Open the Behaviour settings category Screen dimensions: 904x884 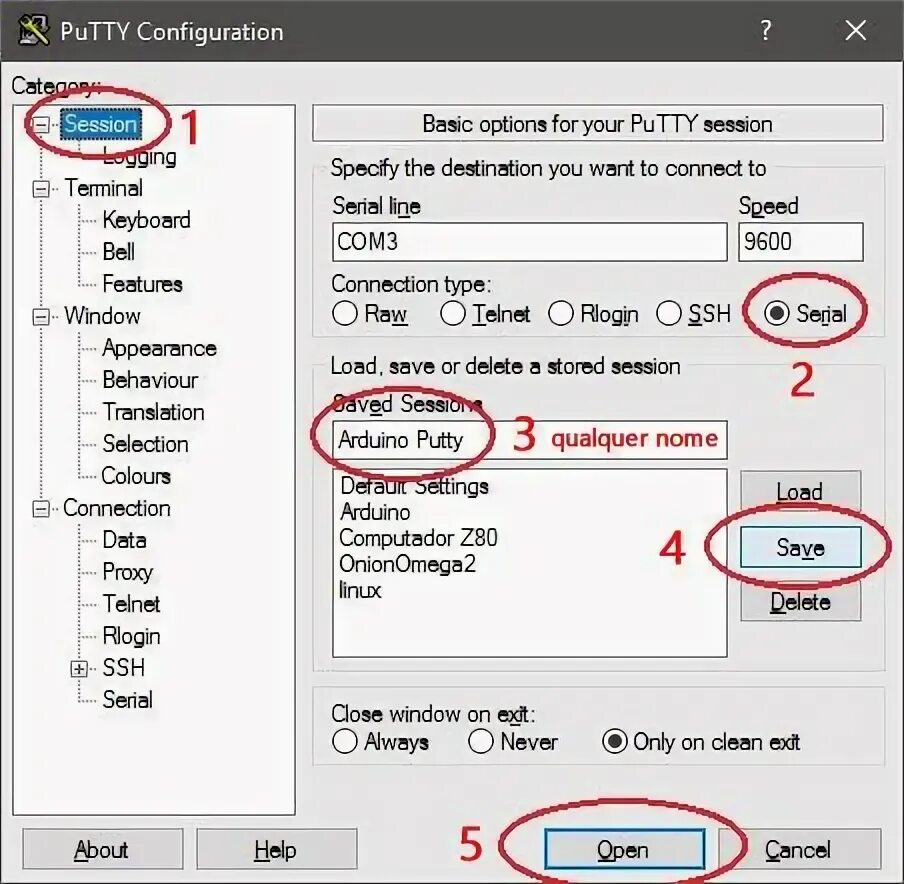150,380
